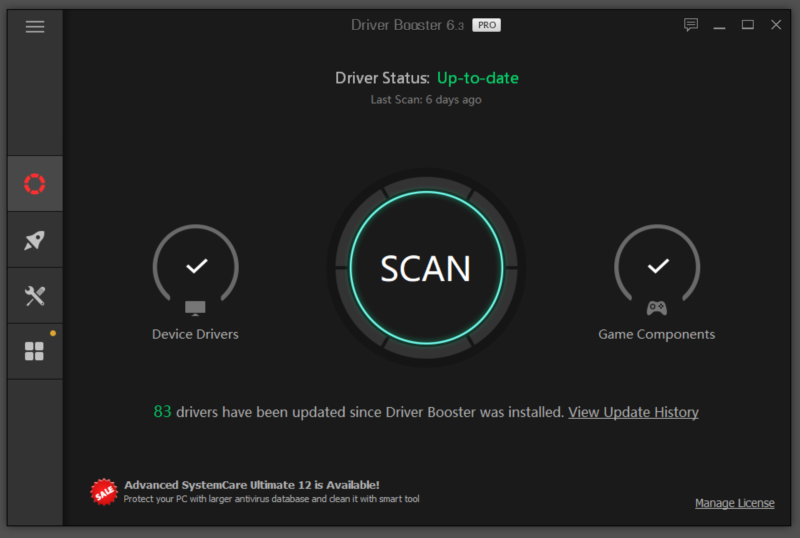Minimize the Driver Booster window
The image size is (800, 538).
coord(719,25)
